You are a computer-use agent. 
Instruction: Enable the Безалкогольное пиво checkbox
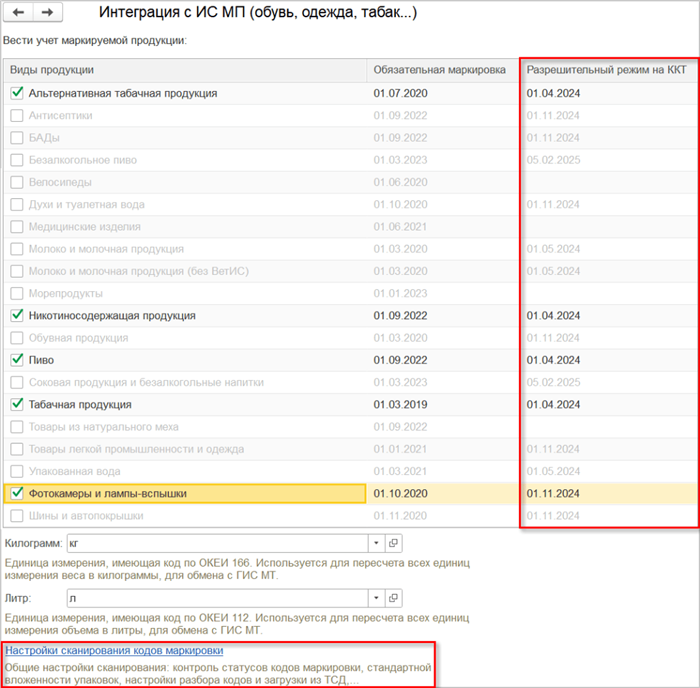tap(17, 160)
